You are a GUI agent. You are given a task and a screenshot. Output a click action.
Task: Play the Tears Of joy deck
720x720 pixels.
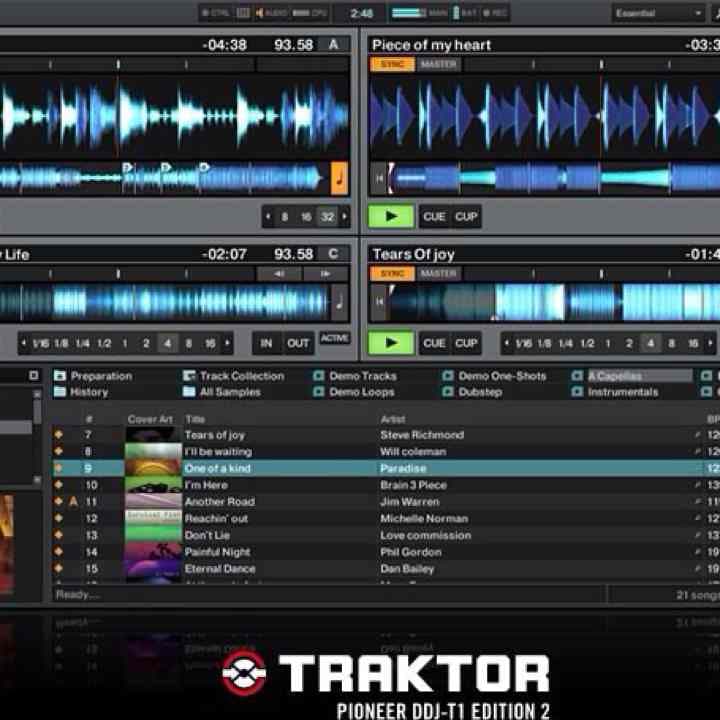click(391, 343)
